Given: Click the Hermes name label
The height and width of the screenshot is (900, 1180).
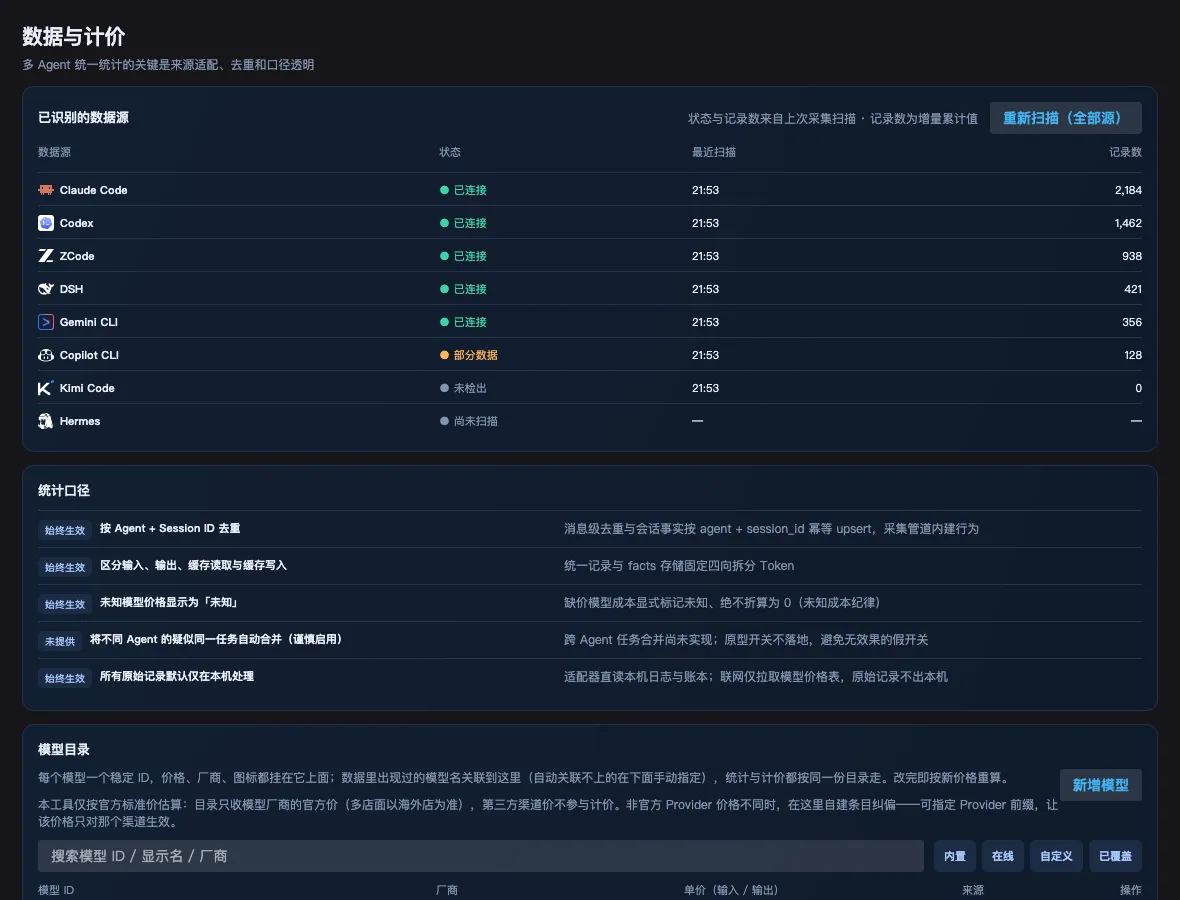Looking at the screenshot, I should point(80,421).
